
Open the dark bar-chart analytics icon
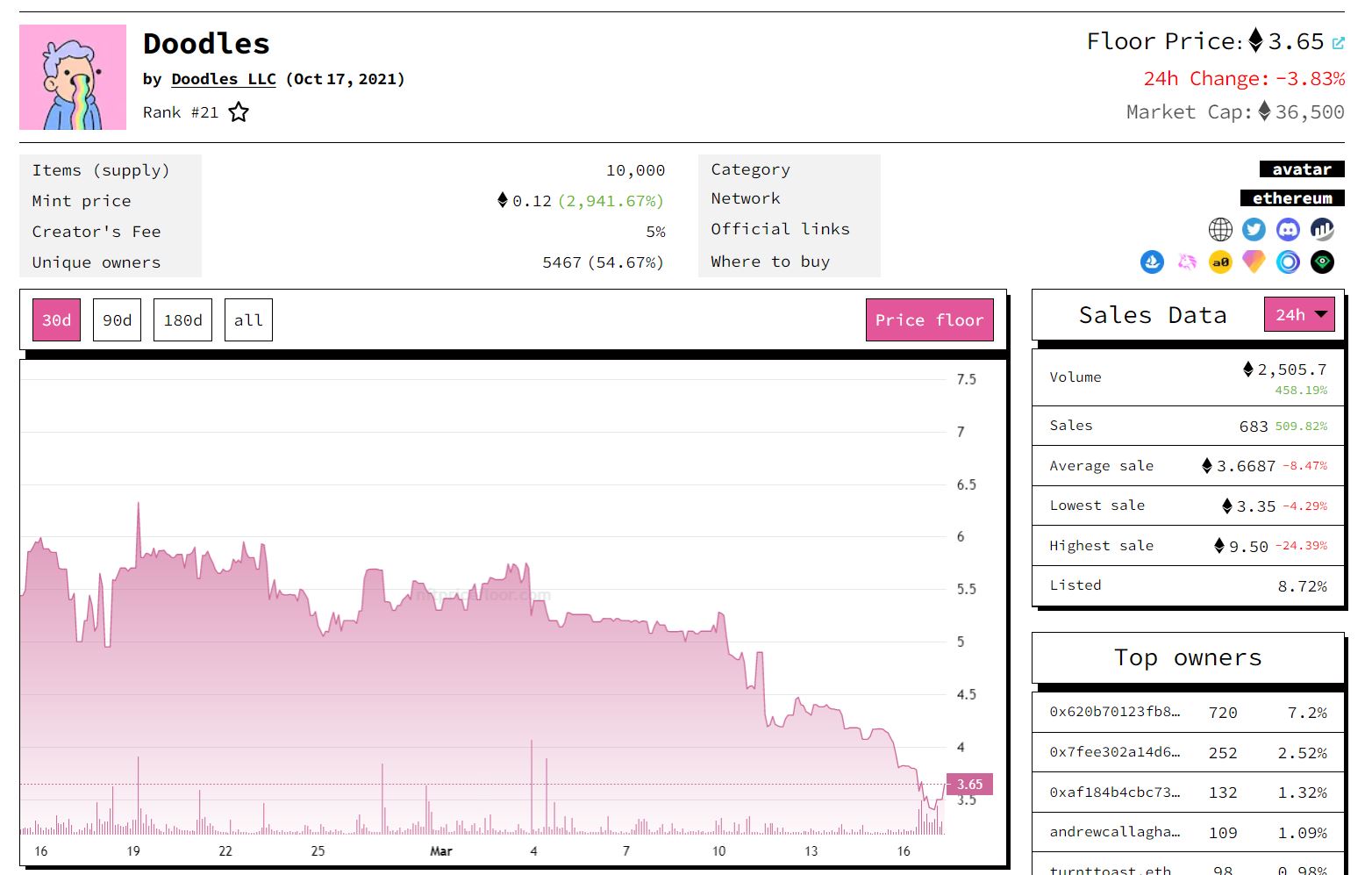pyautogui.click(x=1322, y=230)
